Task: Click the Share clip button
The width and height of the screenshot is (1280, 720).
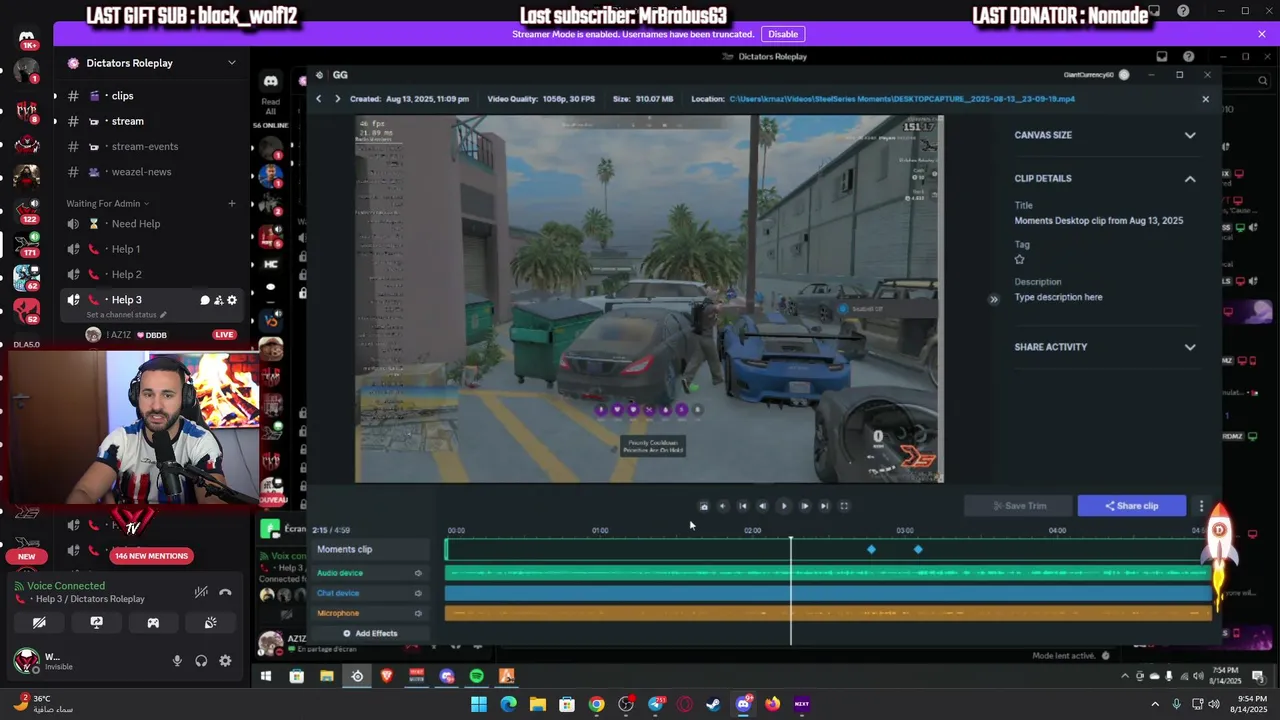Action: pos(1131,506)
